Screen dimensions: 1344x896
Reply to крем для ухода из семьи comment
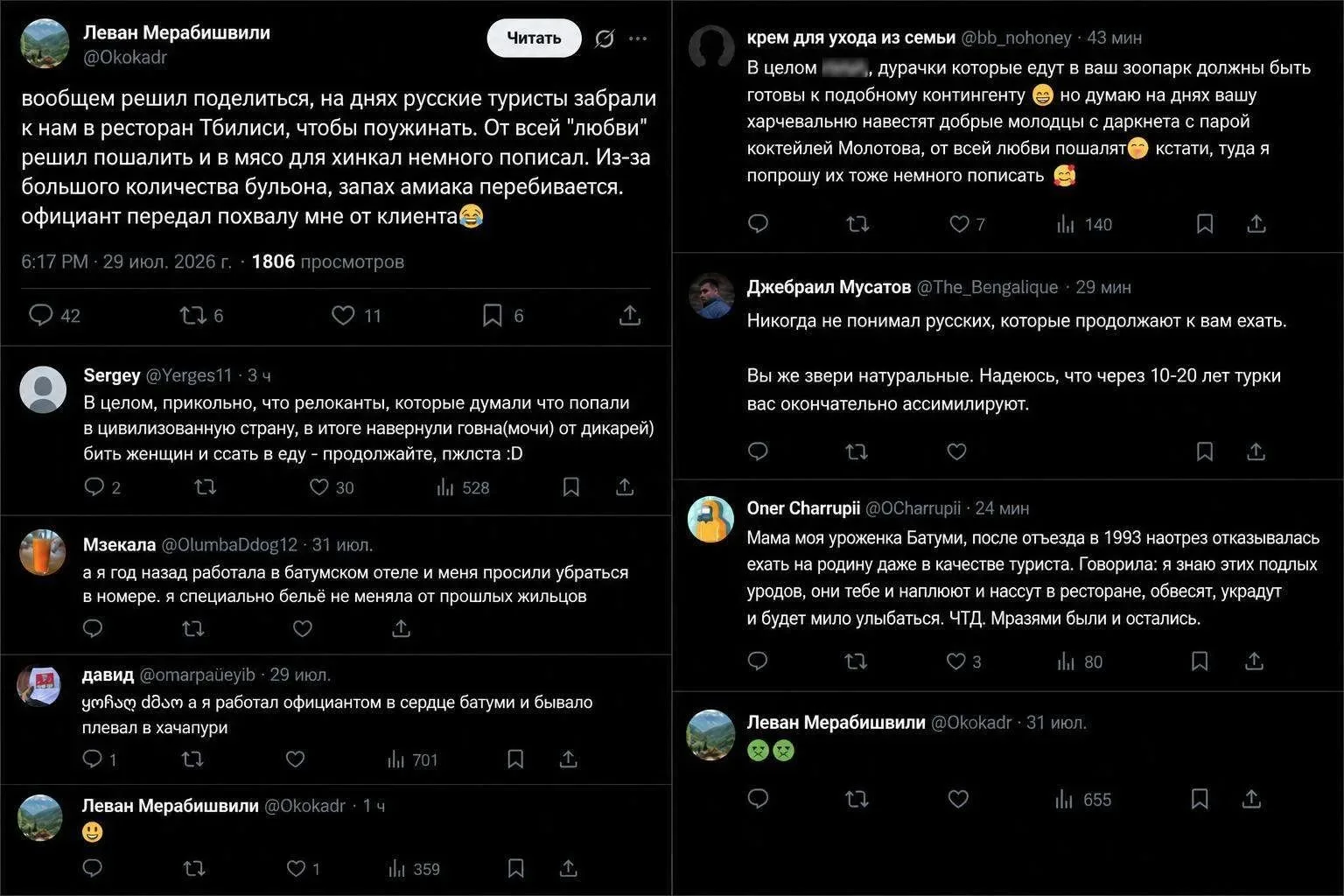759,224
